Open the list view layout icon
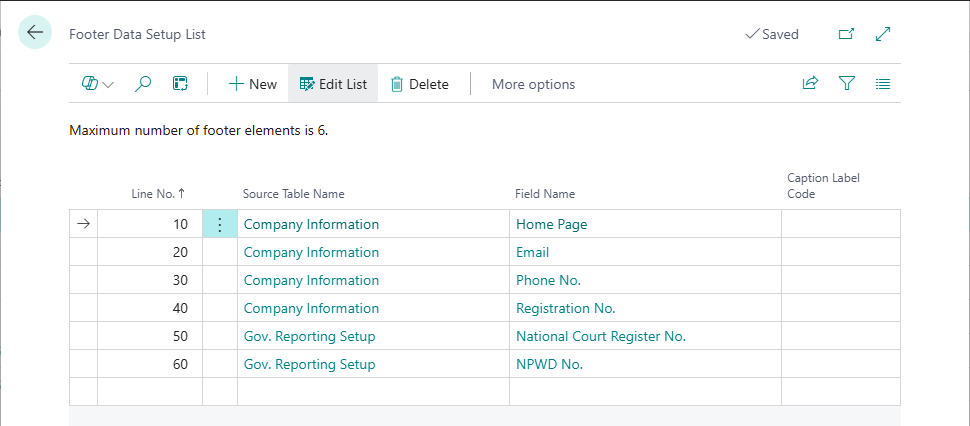Screen dimensions: 970x426 point(883,84)
